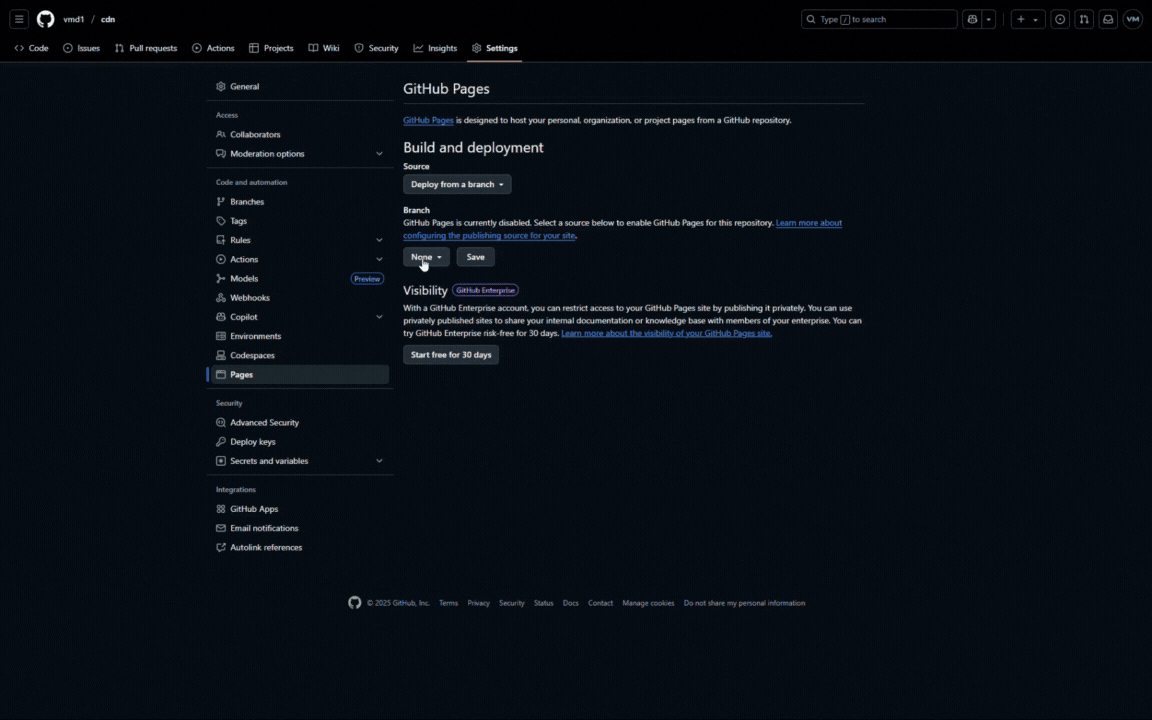Open the footer Security link

512,603
